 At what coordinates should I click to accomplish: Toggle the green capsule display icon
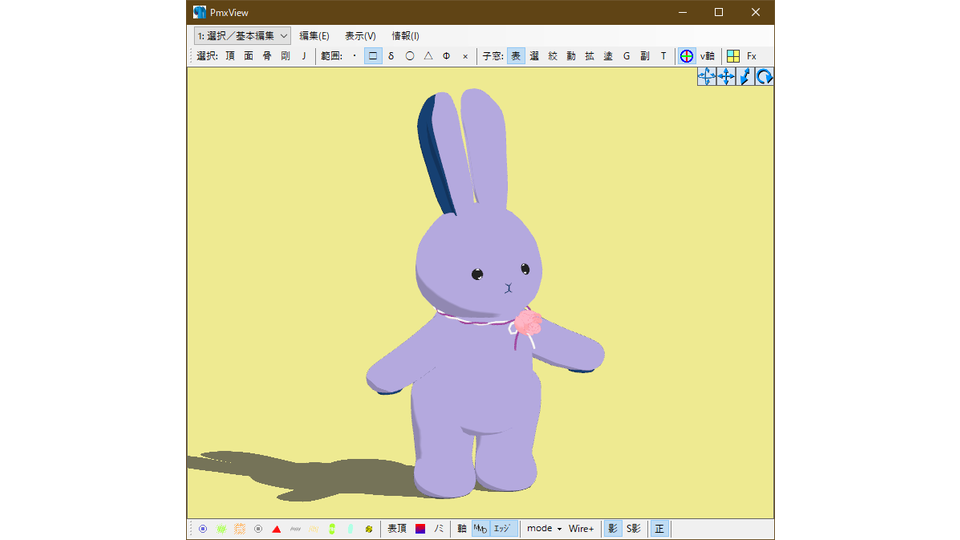[x=332, y=529]
